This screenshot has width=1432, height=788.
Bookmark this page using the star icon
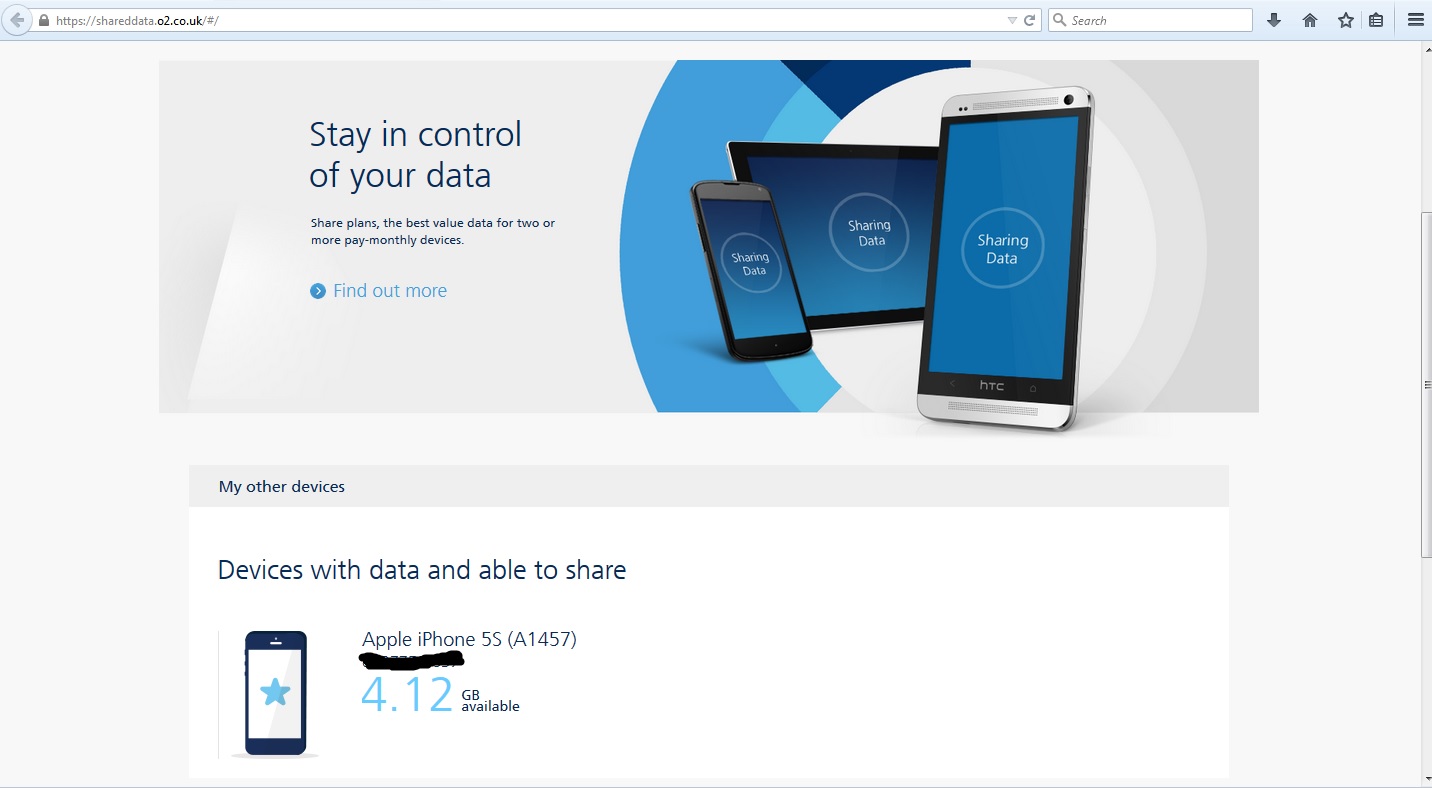pyautogui.click(x=1345, y=19)
